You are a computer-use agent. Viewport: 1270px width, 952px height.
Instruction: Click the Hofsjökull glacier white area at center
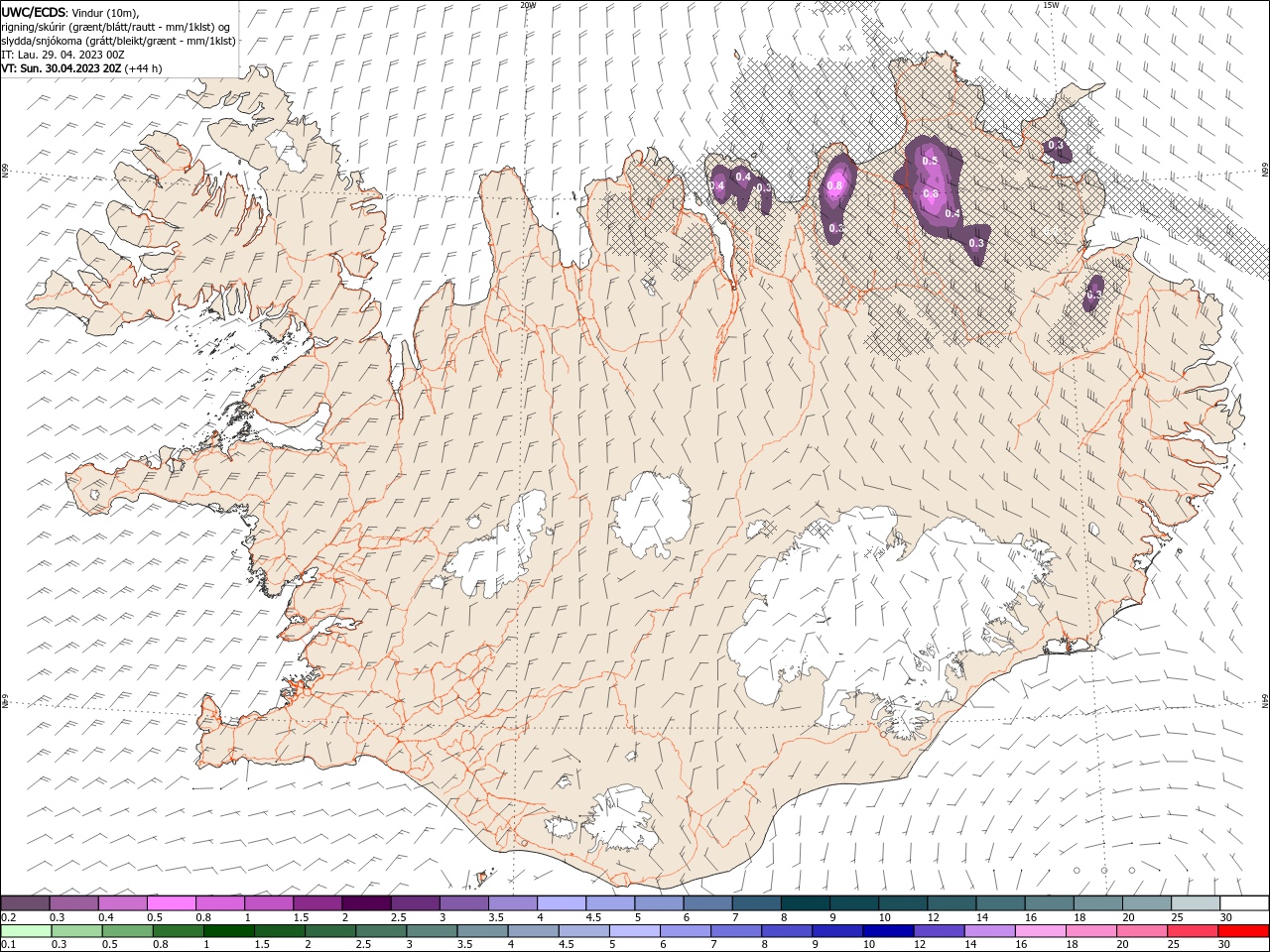coord(652,514)
